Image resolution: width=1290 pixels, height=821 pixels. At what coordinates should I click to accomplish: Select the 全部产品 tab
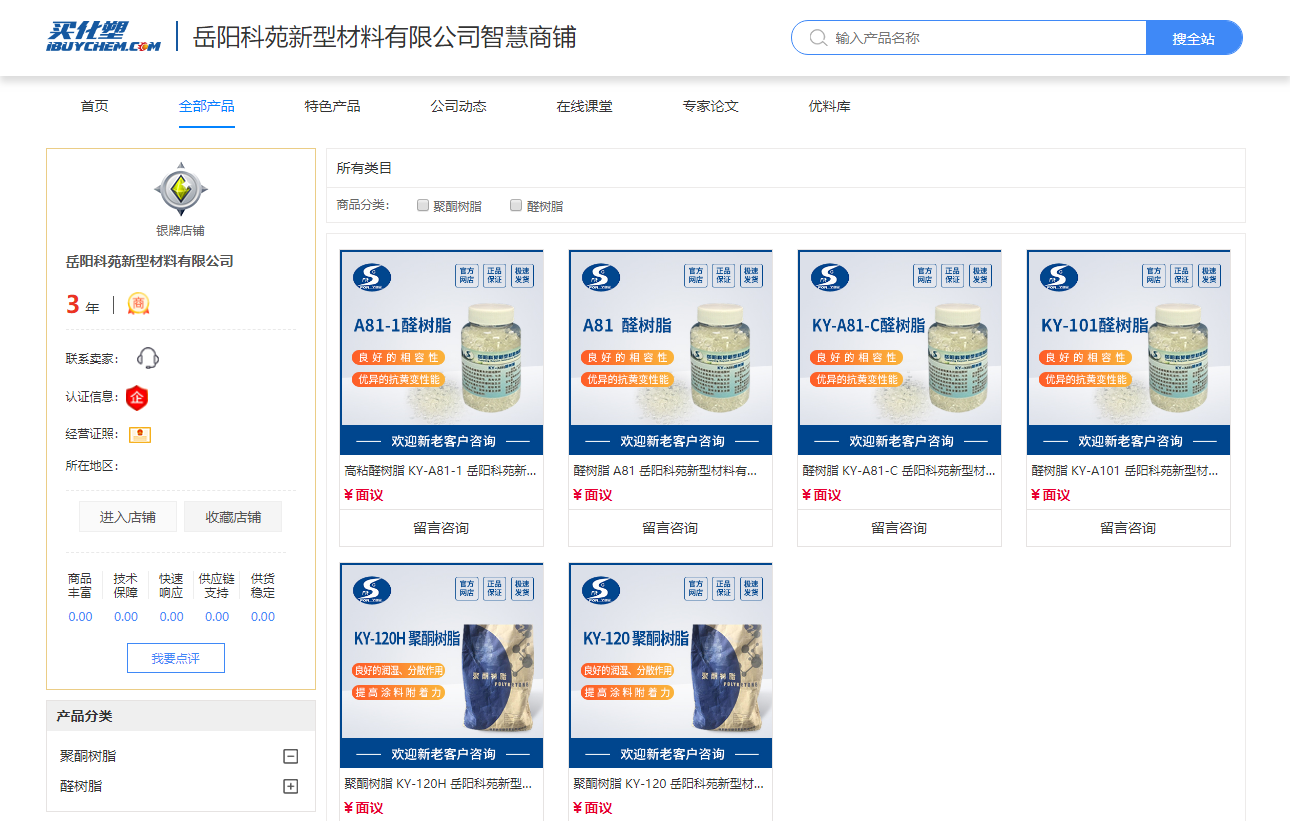(x=207, y=106)
